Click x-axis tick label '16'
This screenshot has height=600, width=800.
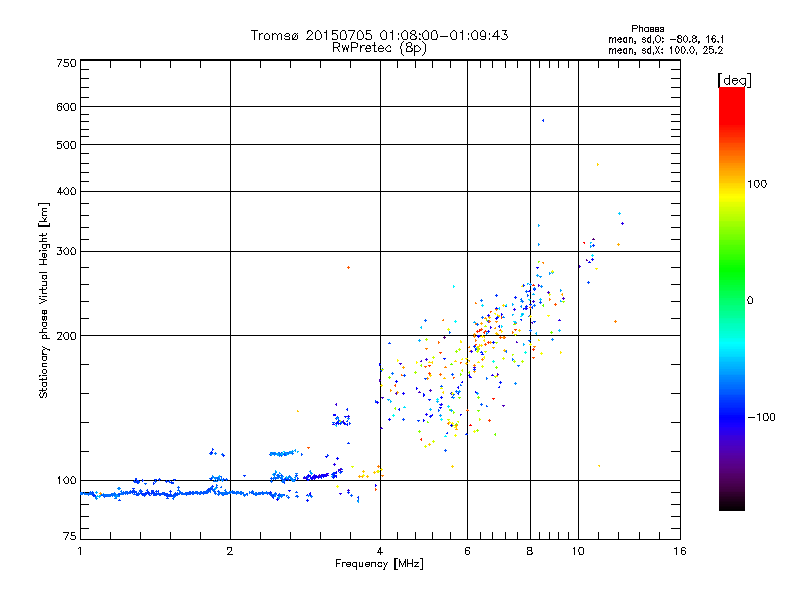pyautogui.click(x=680, y=551)
